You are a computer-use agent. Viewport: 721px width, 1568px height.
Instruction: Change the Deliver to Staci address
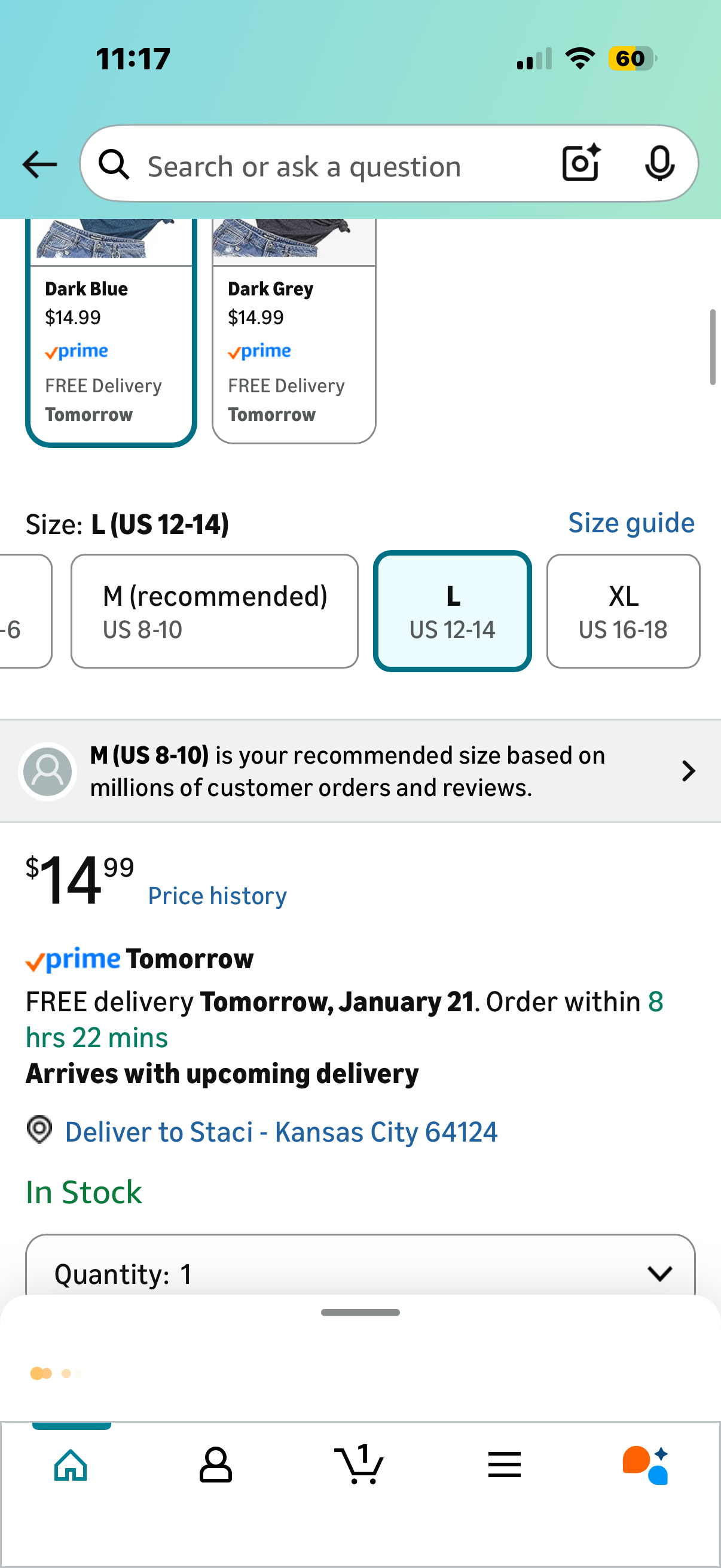(280, 1132)
